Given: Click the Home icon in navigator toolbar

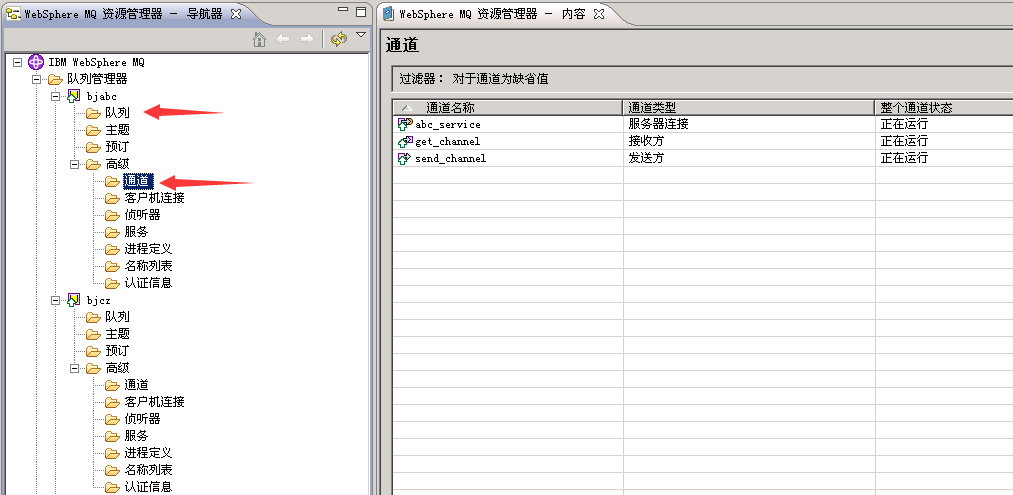Looking at the screenshot, I should pos(260,39).
